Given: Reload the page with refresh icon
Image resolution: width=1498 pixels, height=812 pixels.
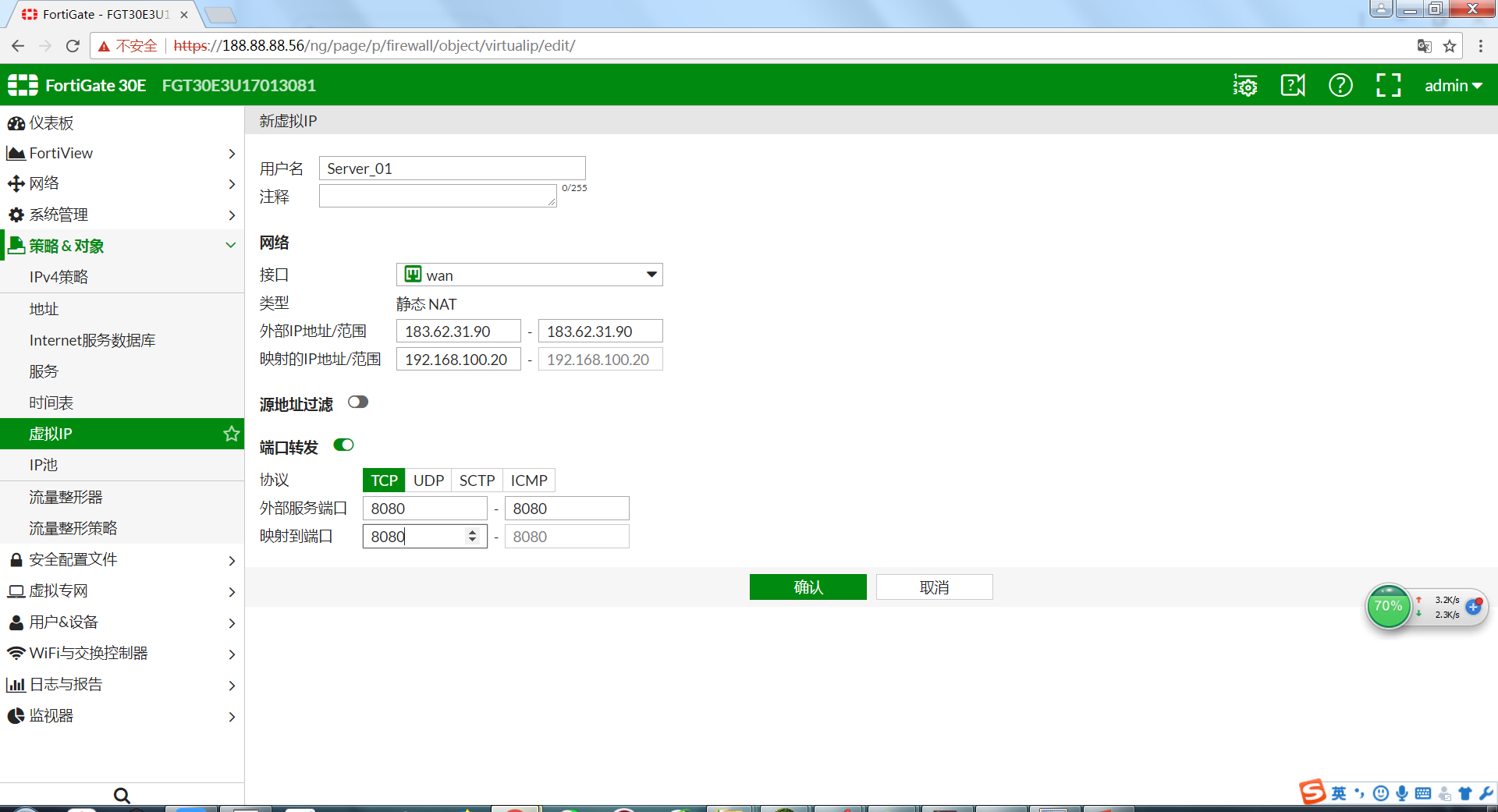Looking at the screenshot, I should [x=73, y=46].
